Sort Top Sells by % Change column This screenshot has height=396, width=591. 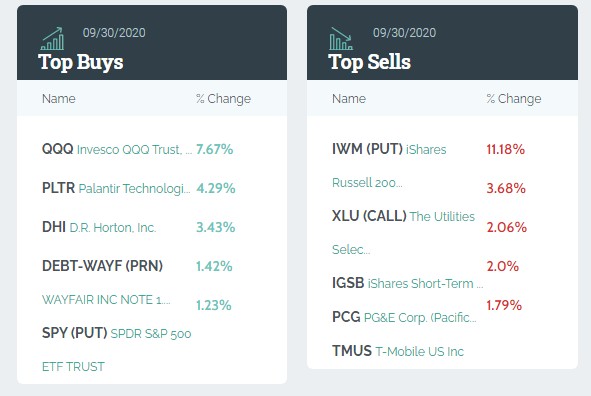coord(514,99)
